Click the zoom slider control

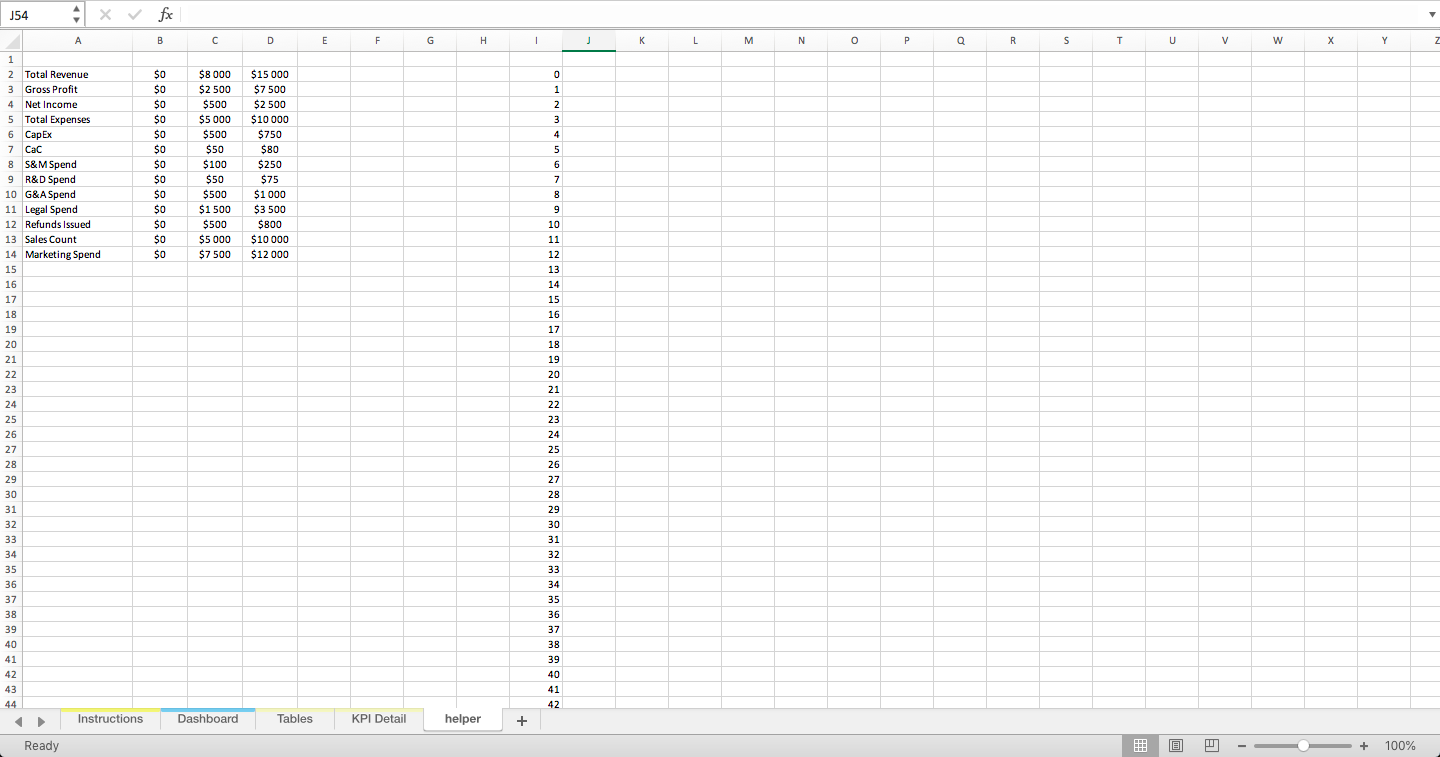click(1302, 745)
